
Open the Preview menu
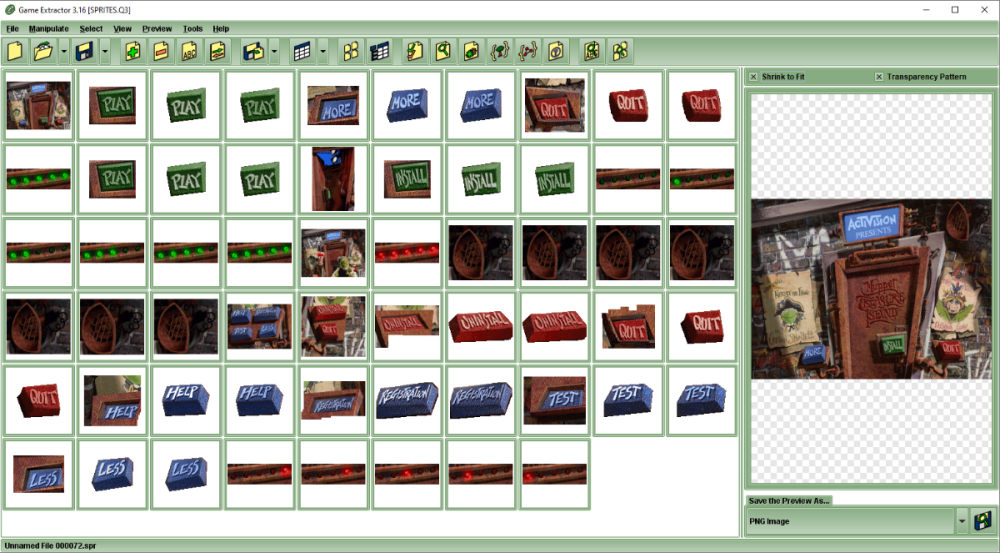[x=157, y=29]
